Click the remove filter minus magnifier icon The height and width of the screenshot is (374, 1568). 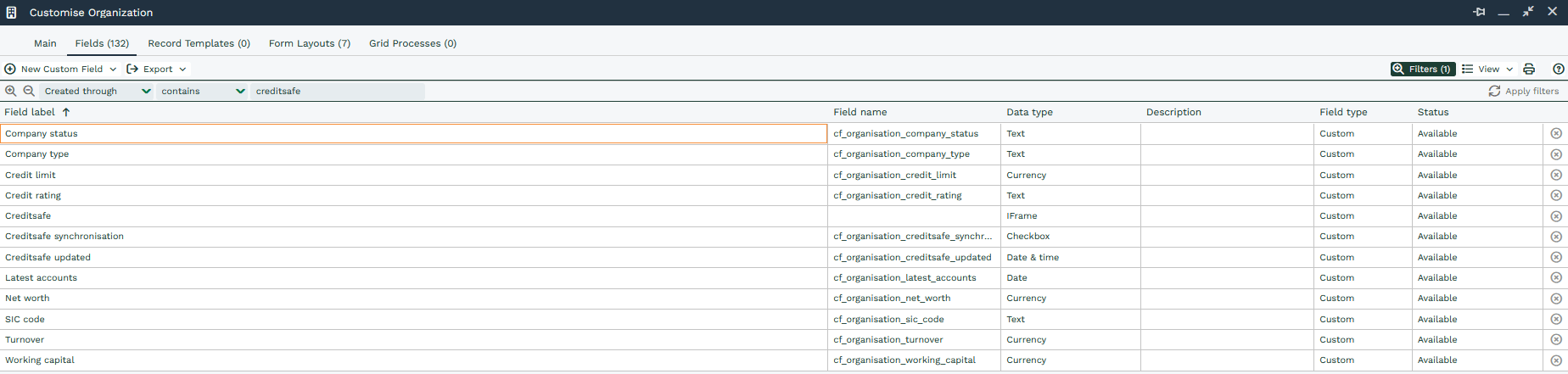tap(29, 92)
